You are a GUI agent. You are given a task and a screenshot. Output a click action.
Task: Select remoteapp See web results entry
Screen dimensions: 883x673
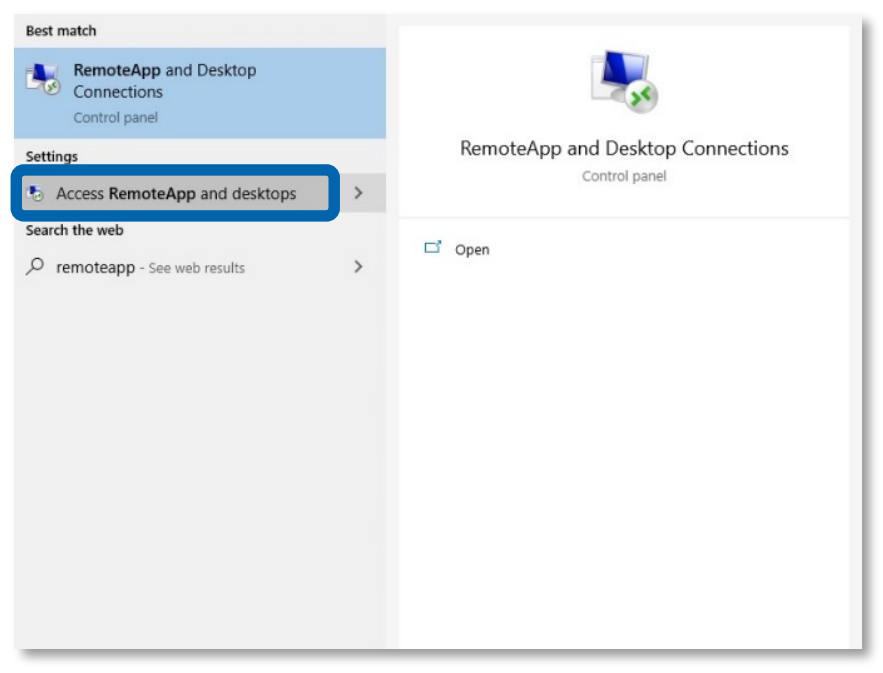click(200, 267)
